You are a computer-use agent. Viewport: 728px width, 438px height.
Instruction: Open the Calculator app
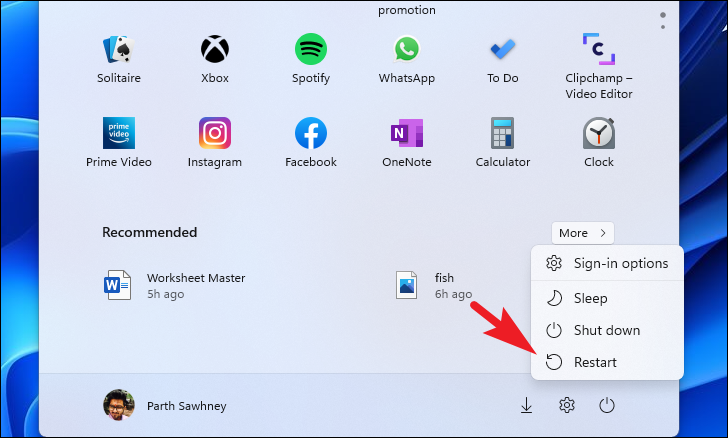502,143
